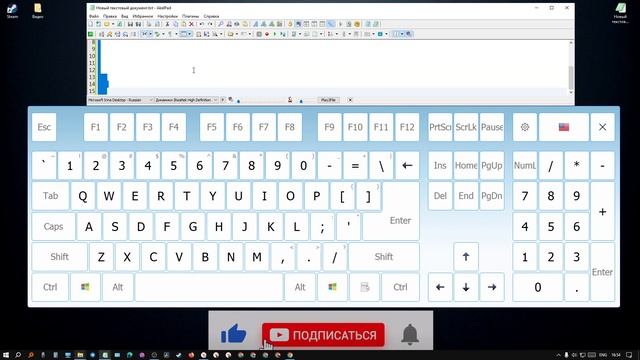Select the yellow folder desktop icon
640x360 pixels.
pos(38,11)
